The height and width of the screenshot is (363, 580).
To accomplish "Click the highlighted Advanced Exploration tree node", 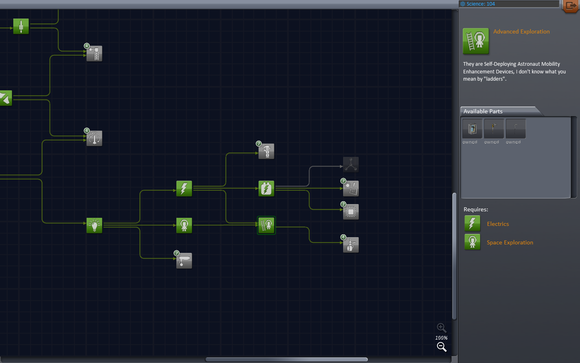I will (x=266, y=225).
